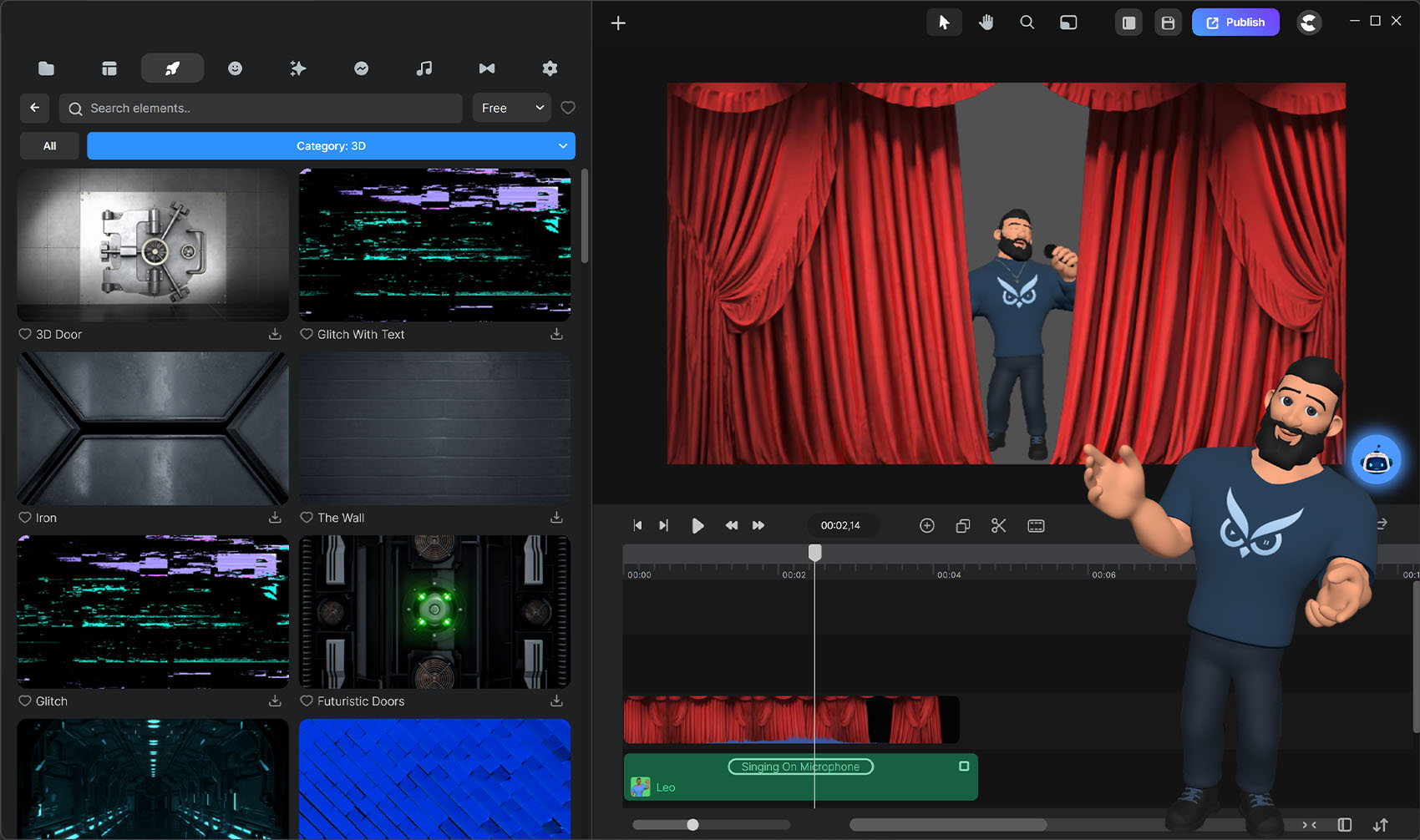Screen dimensions: 1420x840
Task: Click the save project icon
Action: (1168, 23)
